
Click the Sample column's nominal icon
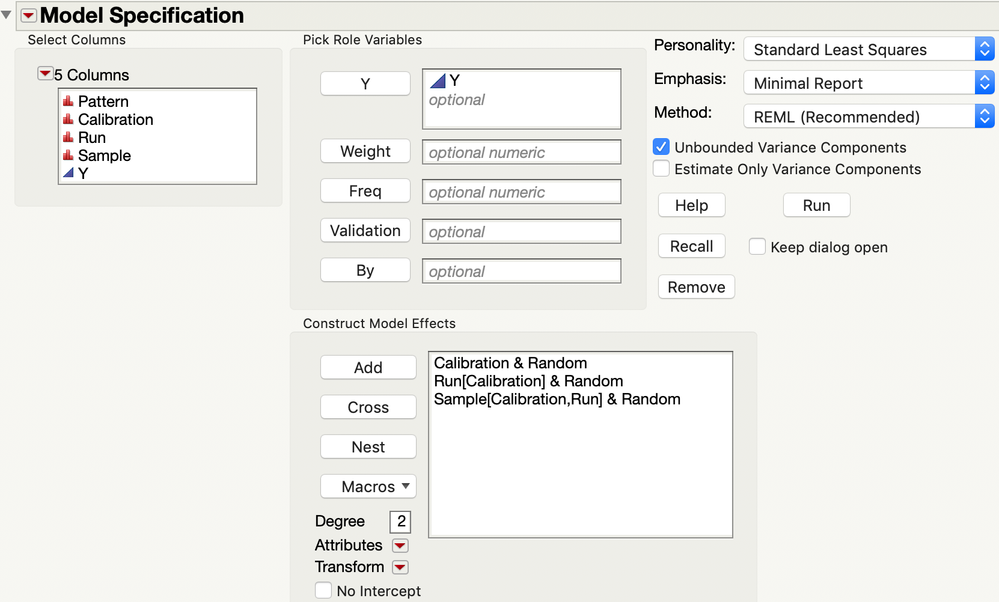pyautogui.click(x=68, y=155)
